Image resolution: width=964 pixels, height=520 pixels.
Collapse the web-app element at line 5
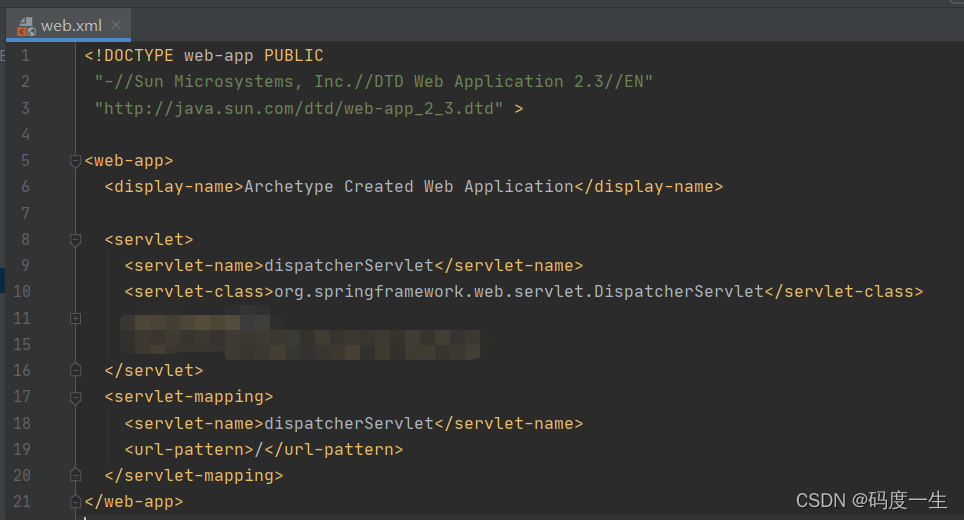coord(76,161)
